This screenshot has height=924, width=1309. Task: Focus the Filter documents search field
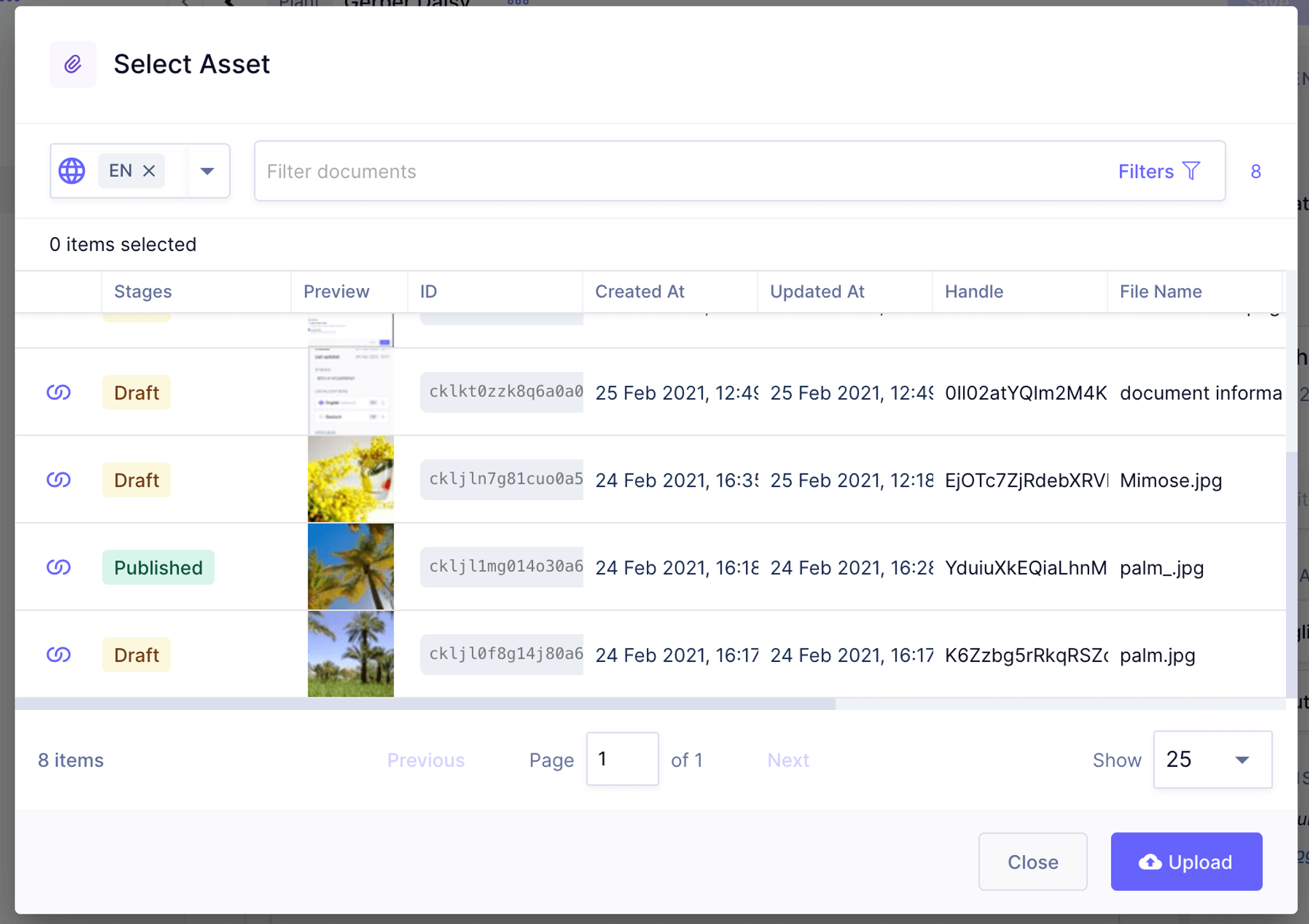click(684, 171)
